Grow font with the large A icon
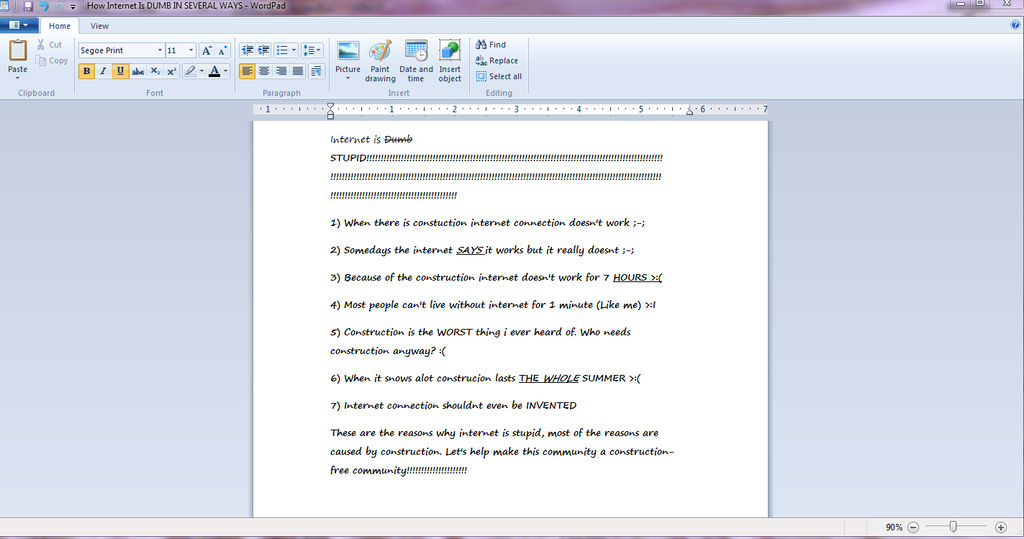 click(206, 50)
